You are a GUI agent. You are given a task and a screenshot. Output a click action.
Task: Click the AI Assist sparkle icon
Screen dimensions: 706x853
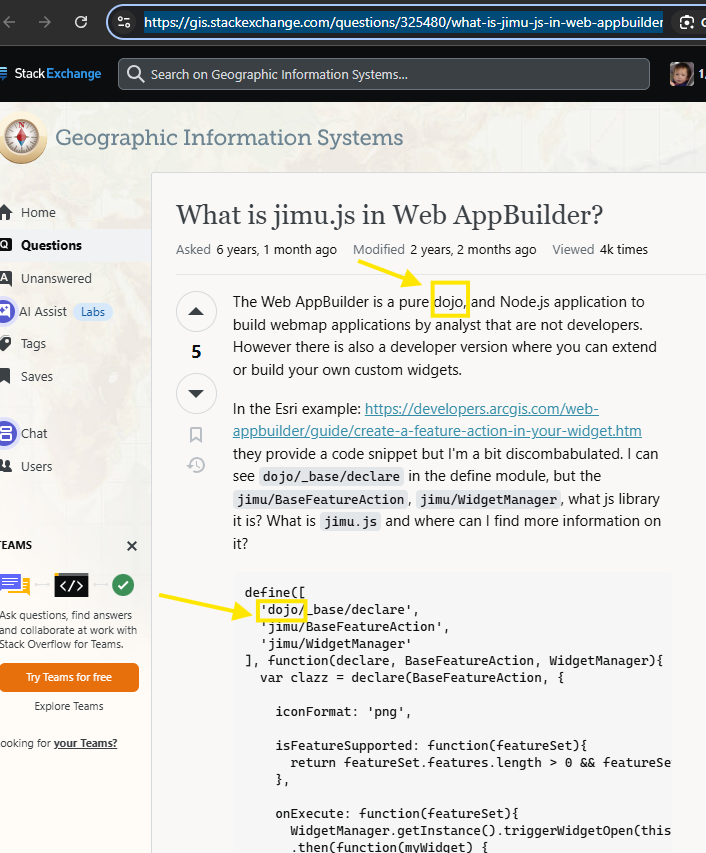coord(5,312)
